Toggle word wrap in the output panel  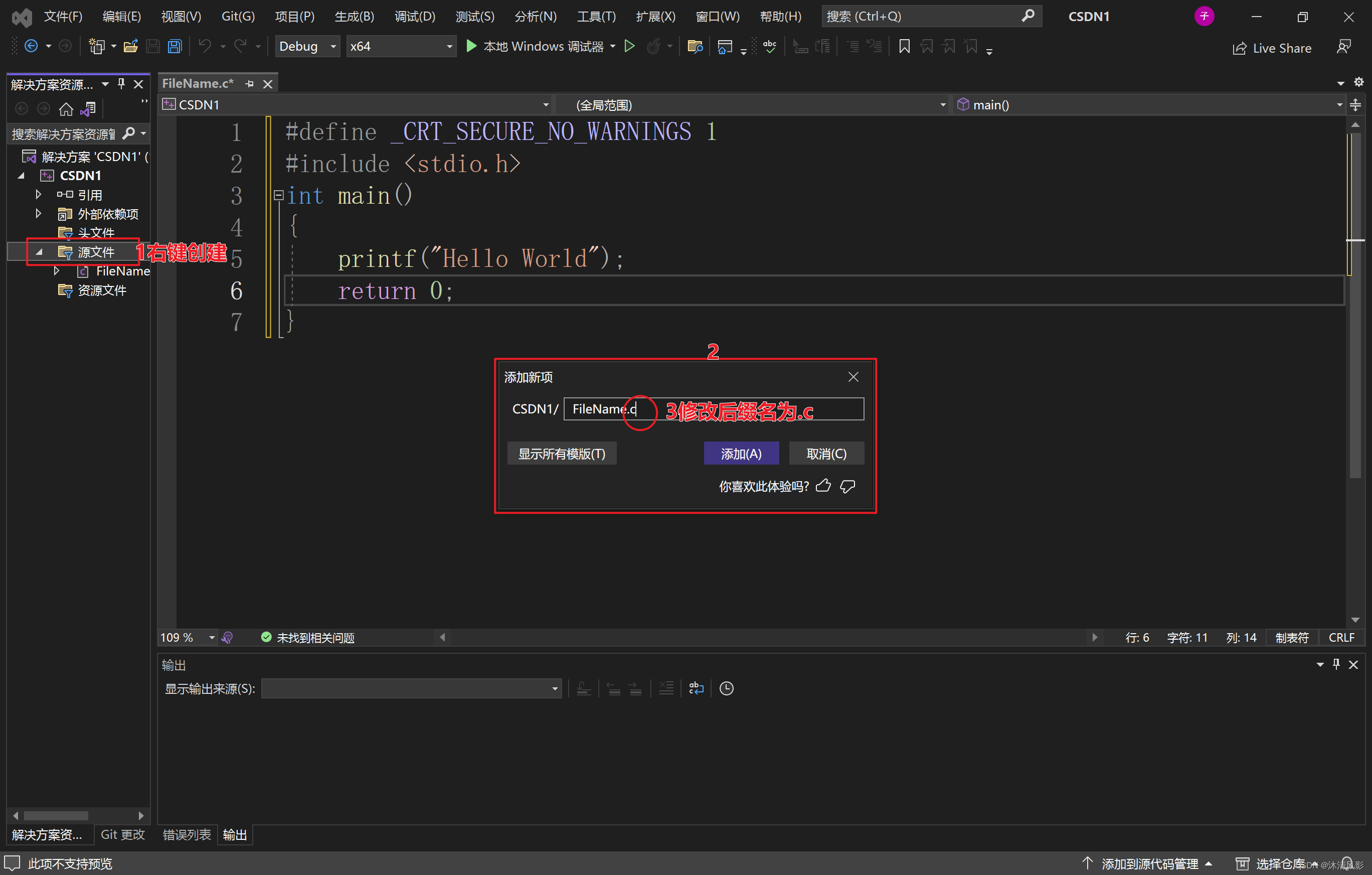point(696,688)
